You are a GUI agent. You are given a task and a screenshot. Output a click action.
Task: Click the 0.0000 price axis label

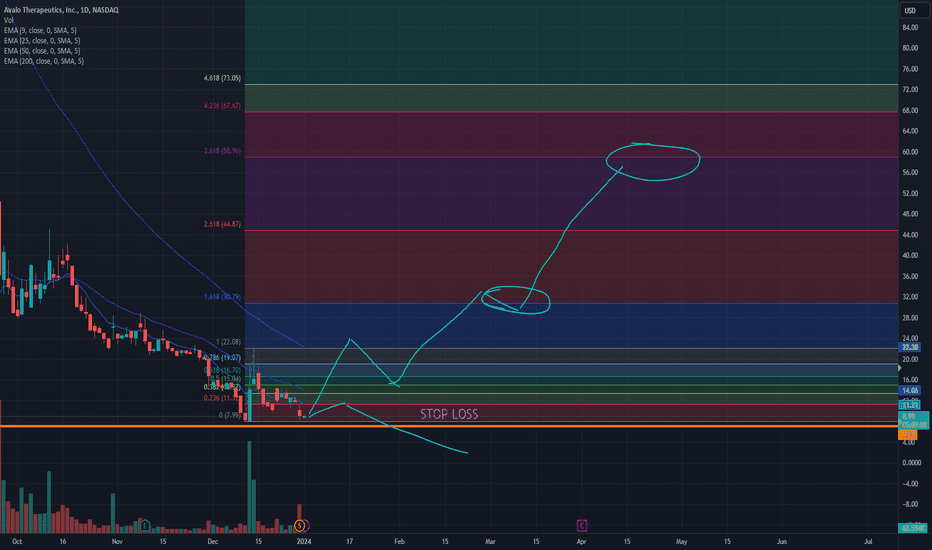(911, 463)
